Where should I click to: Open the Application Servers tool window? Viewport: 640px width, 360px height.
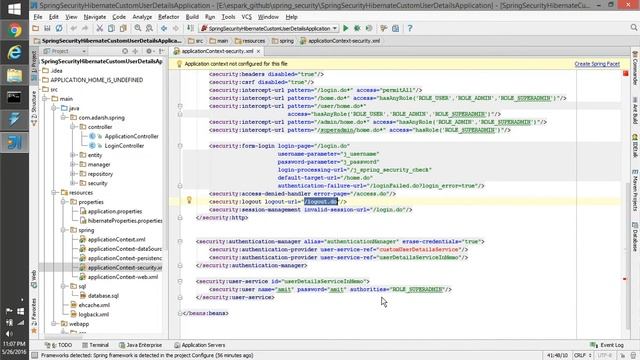click(199, 345)
